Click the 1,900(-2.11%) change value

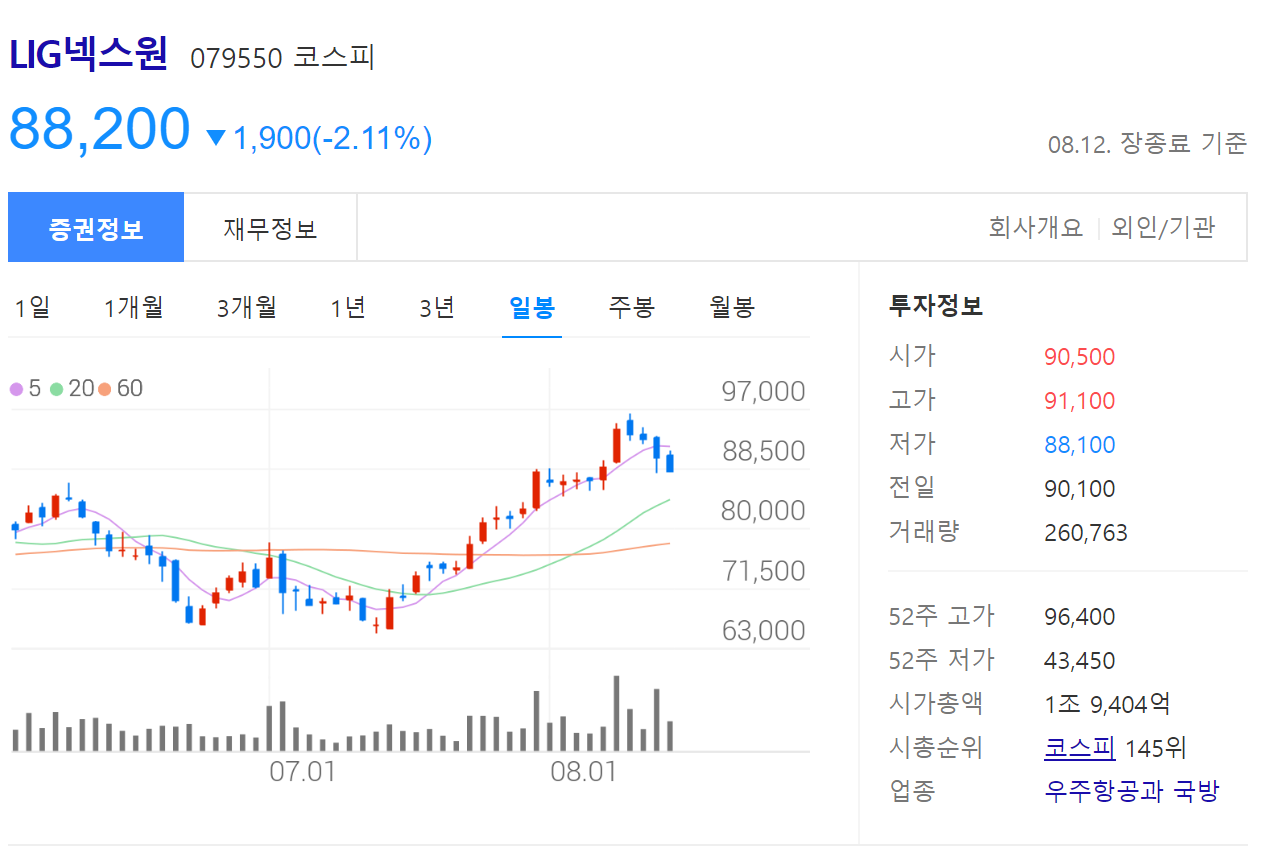[x=332, y=138]
